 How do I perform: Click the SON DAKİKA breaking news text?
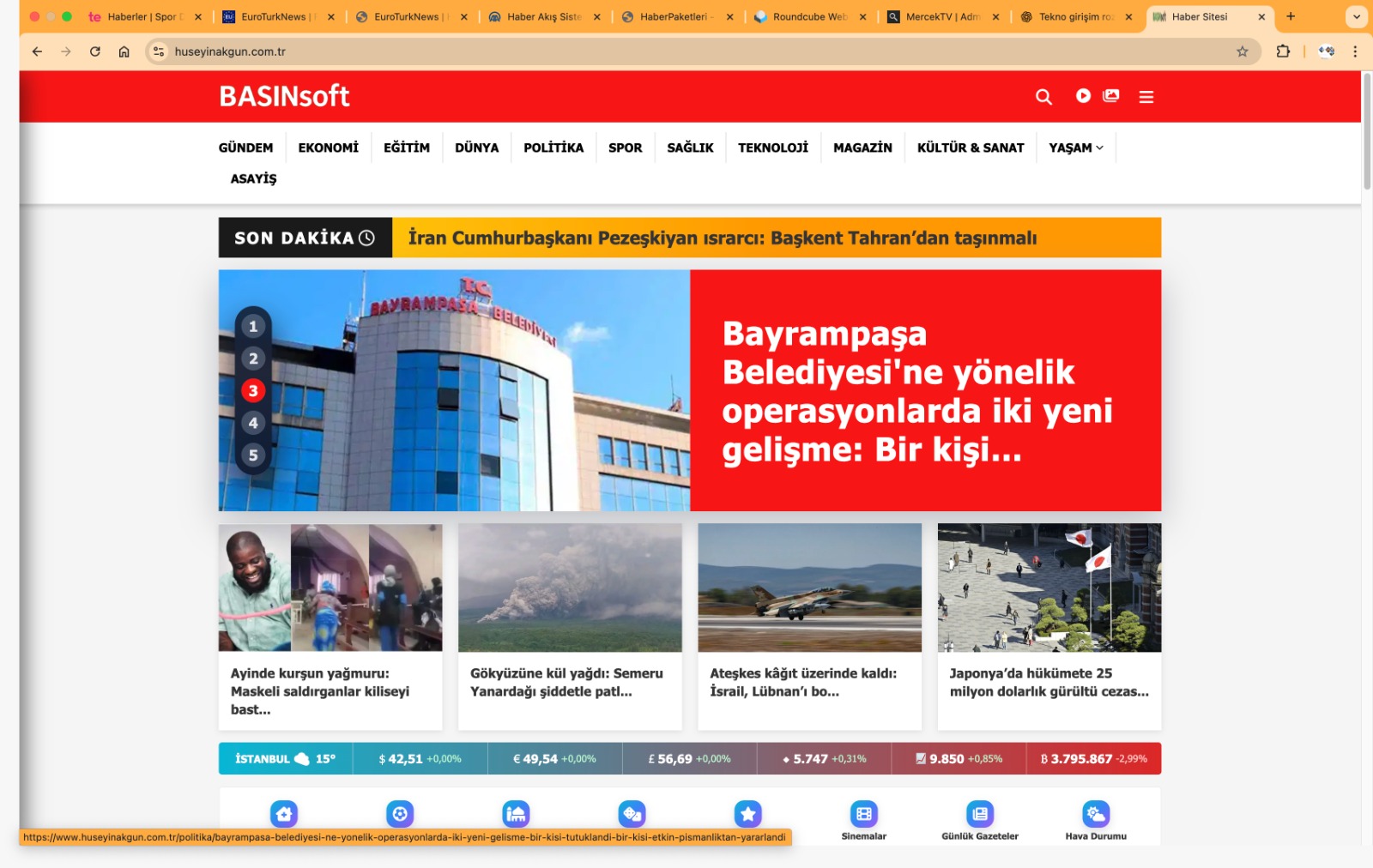tap(295, 238)
